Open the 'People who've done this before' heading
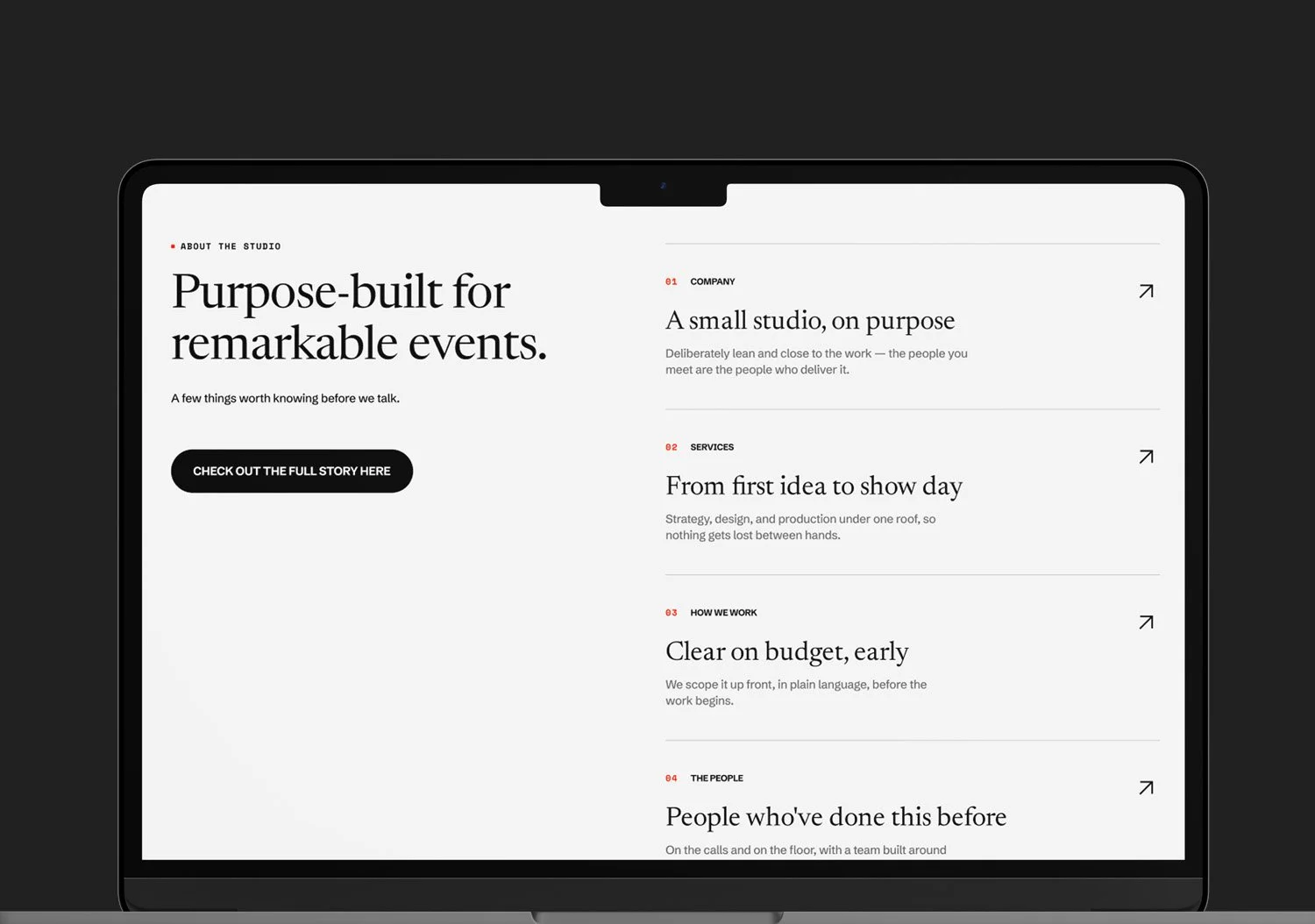Screen dimensions: 1315x924 point(835,817)
